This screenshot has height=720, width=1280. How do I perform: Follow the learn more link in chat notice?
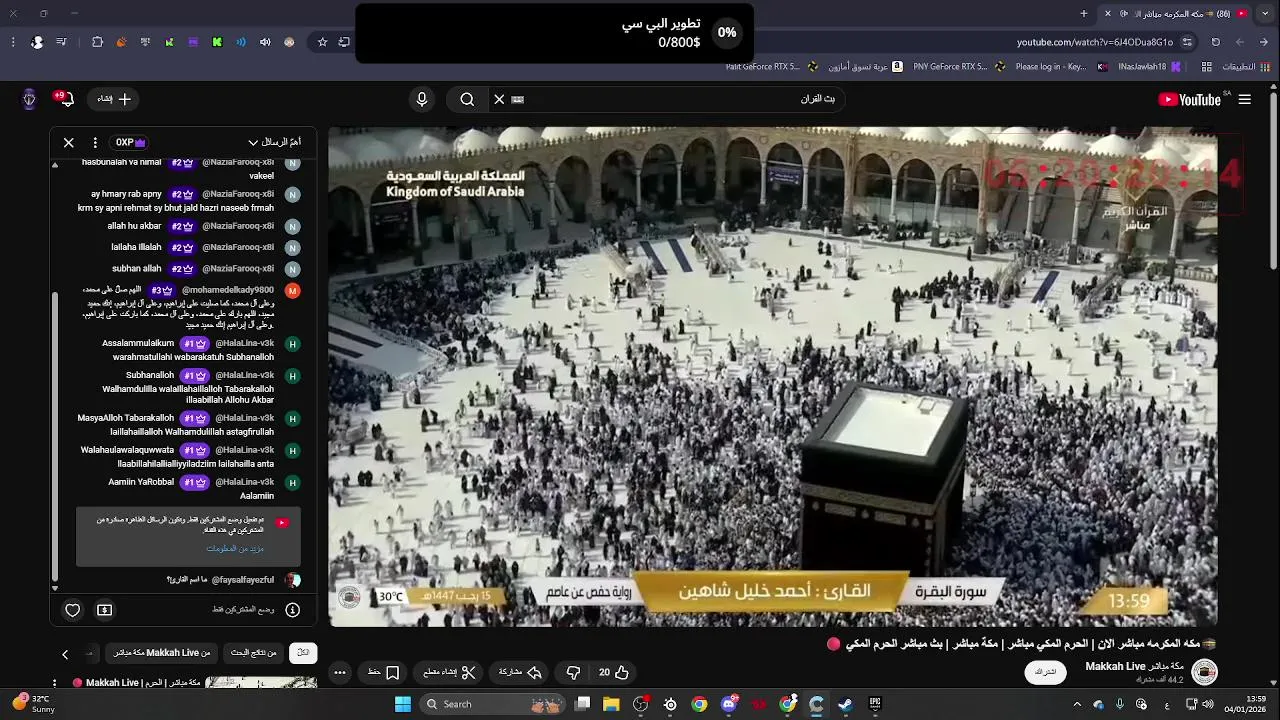(x=235, y=548)
